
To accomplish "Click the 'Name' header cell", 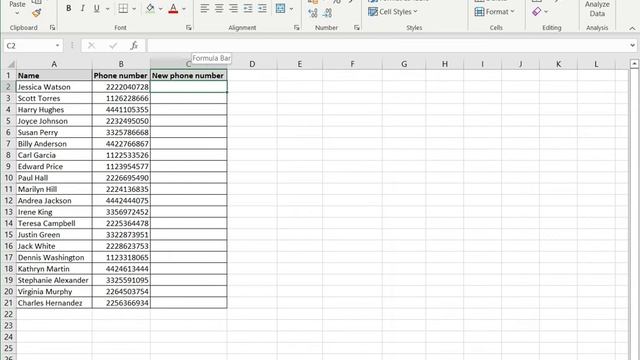I will [54, 76].
